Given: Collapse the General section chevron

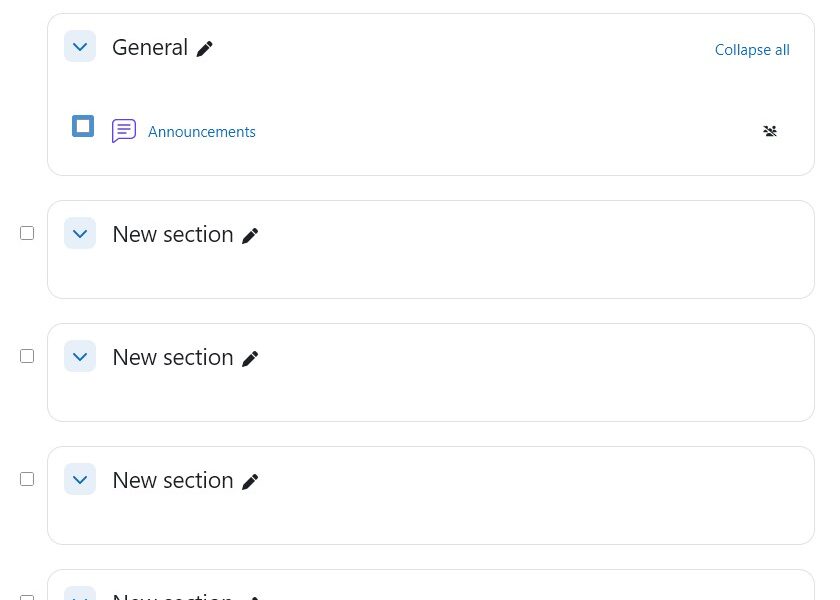Looking at the screenshot, I should pos(80,47).
